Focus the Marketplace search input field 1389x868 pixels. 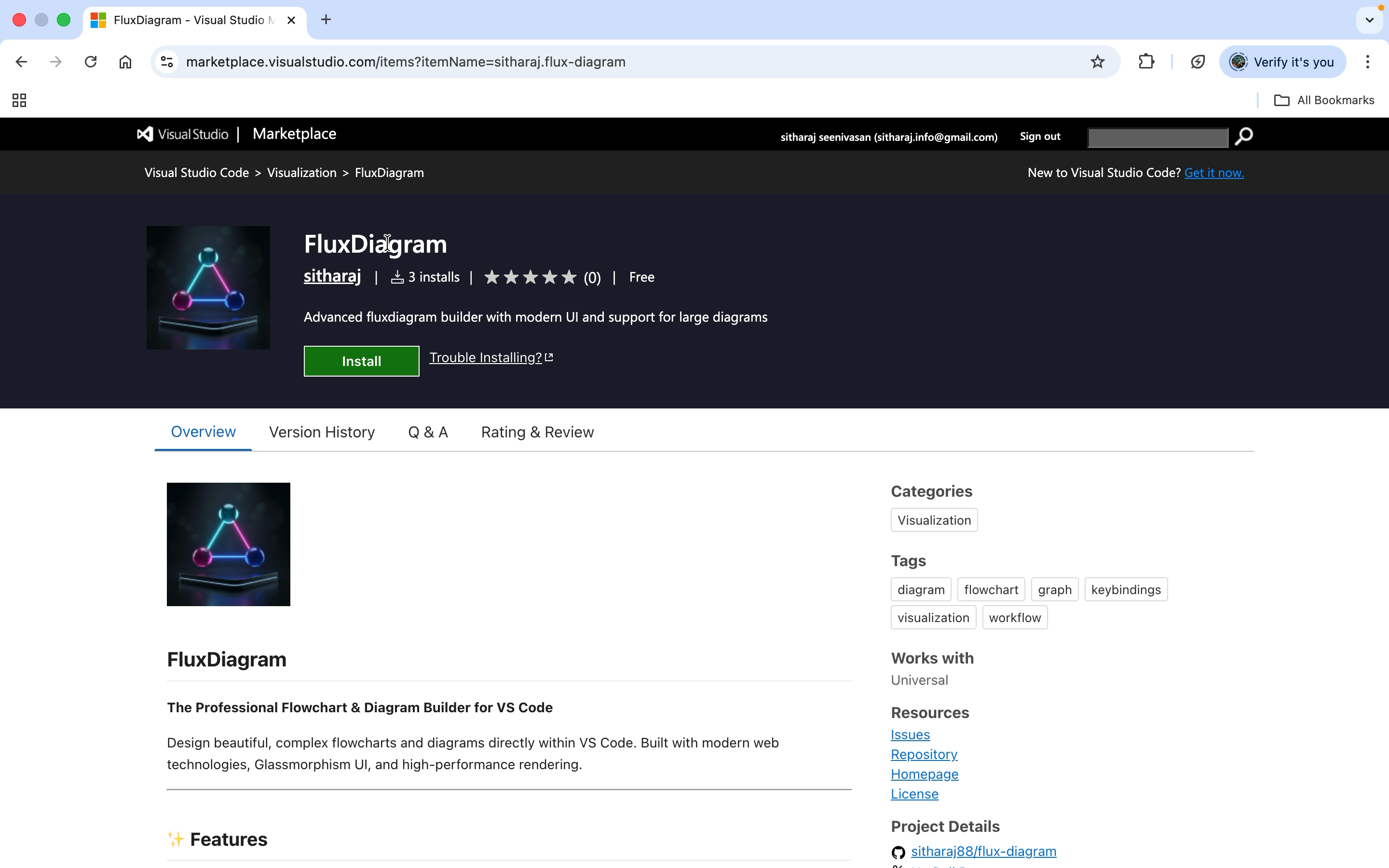(x=1157, y=138)
